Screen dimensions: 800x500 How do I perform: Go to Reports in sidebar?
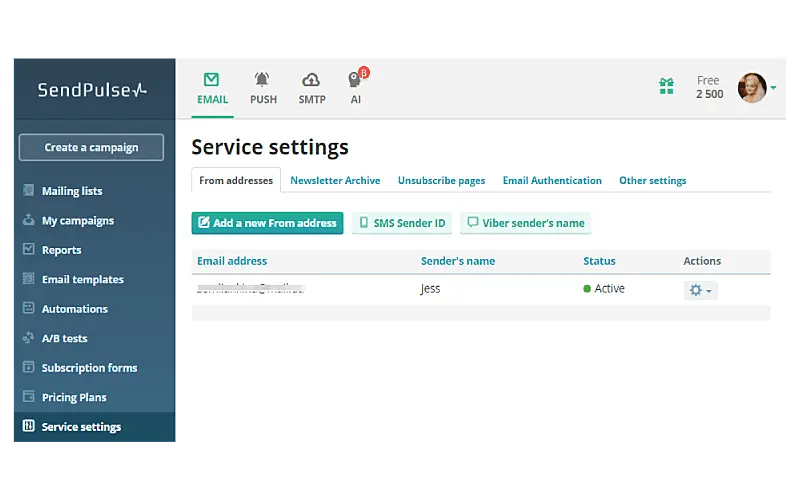point(61,250)
